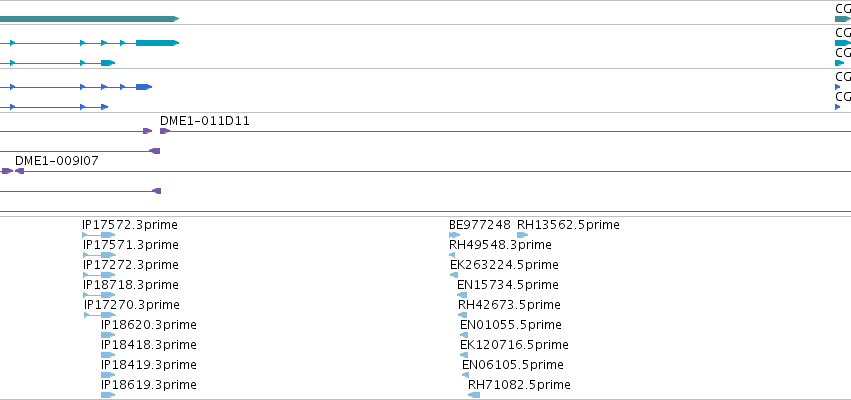Select the RH71082.5prime feature glyph
Viewport: 851px width, 400px height.
(x=474, y=395)
